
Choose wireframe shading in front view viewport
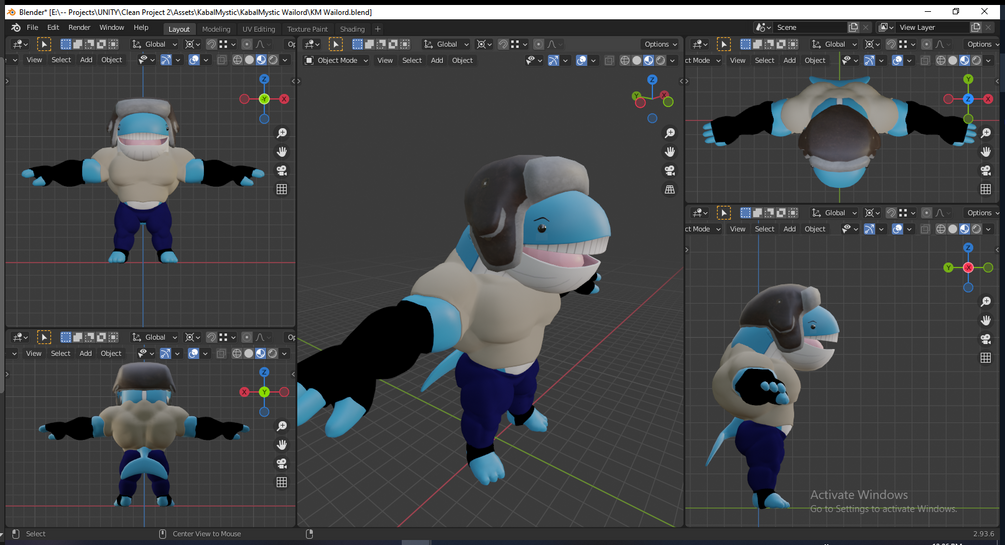tap(237, 60)
